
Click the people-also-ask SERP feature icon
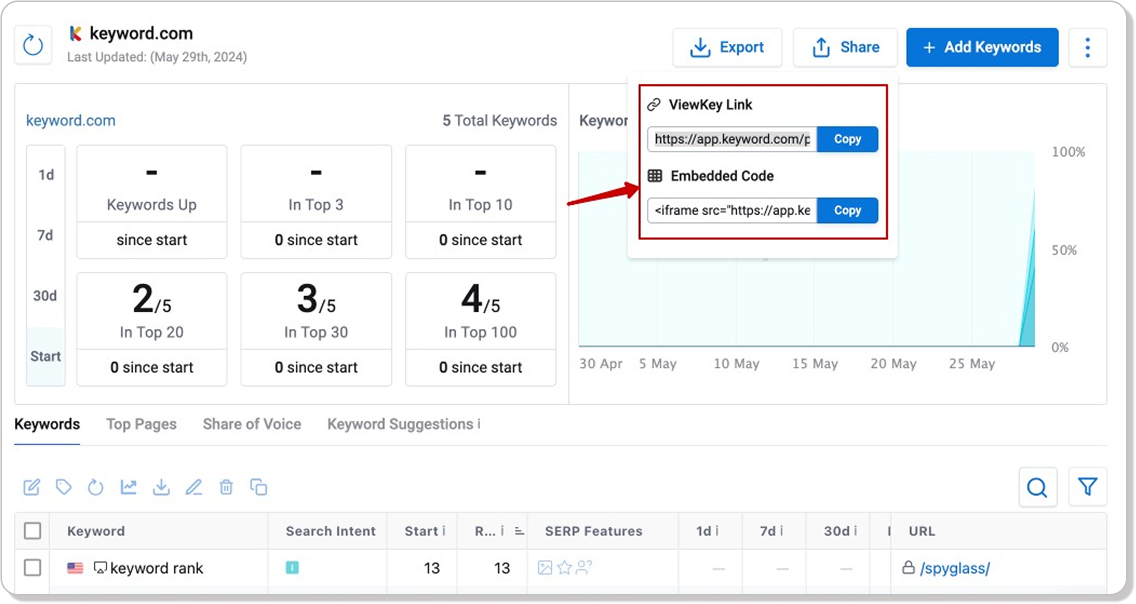click(x=584, y=568)
